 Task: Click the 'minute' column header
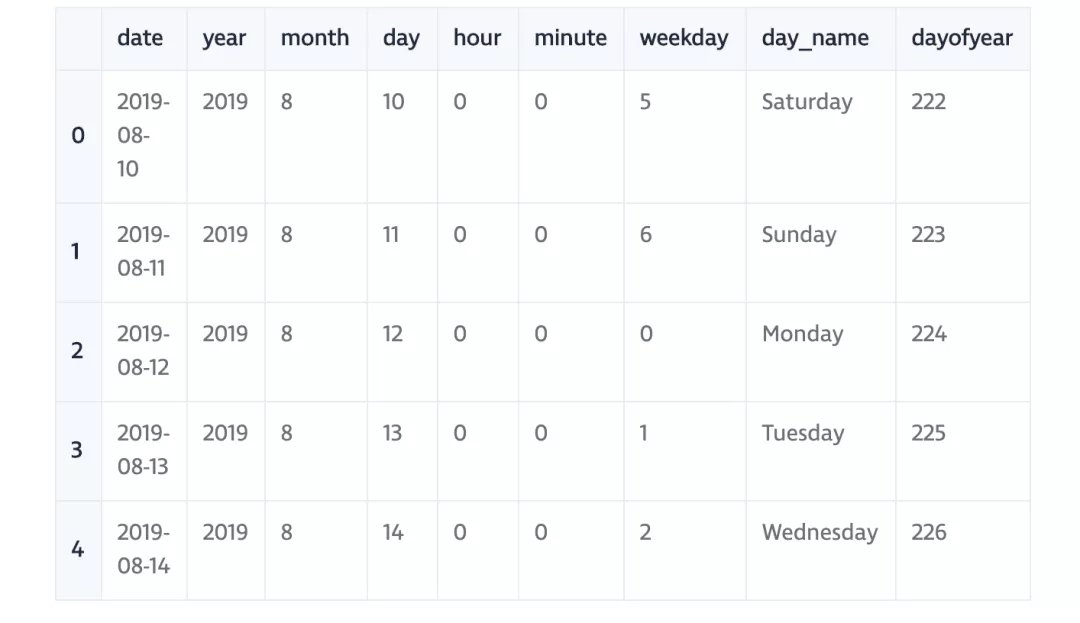pyautogui.click(x=570, y=38)
